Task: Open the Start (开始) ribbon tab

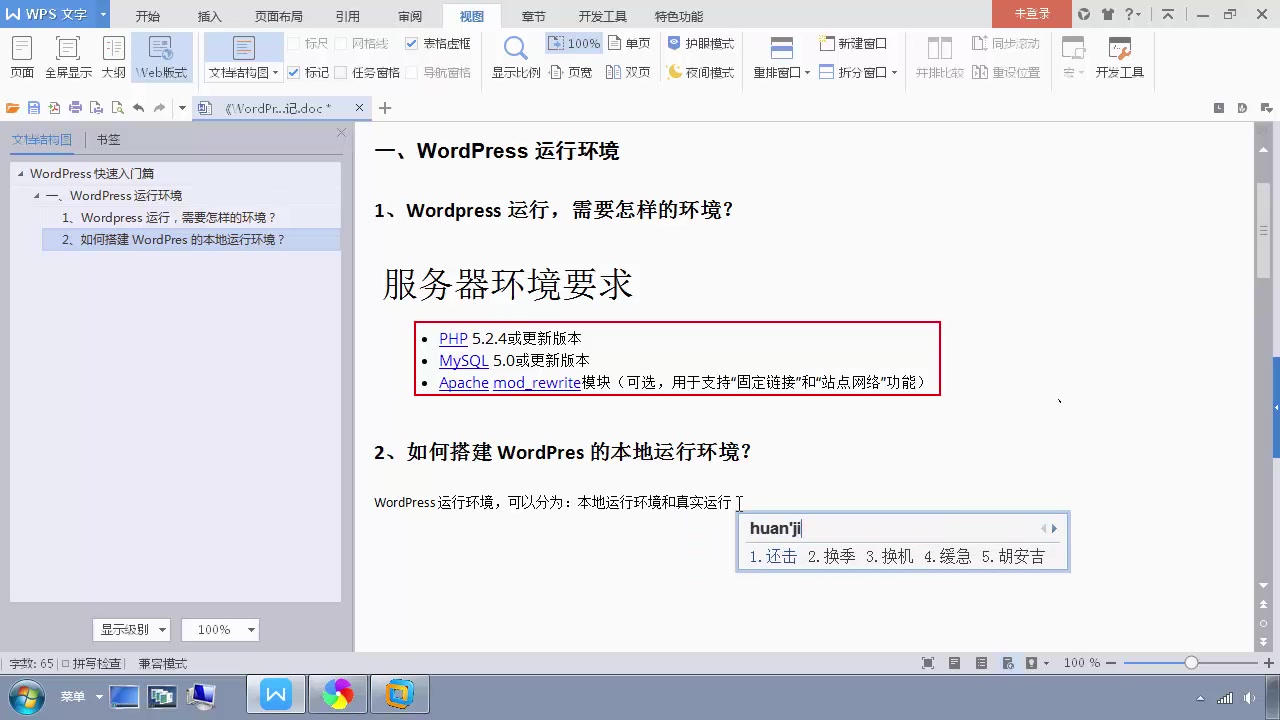Action: coord(148,16)
